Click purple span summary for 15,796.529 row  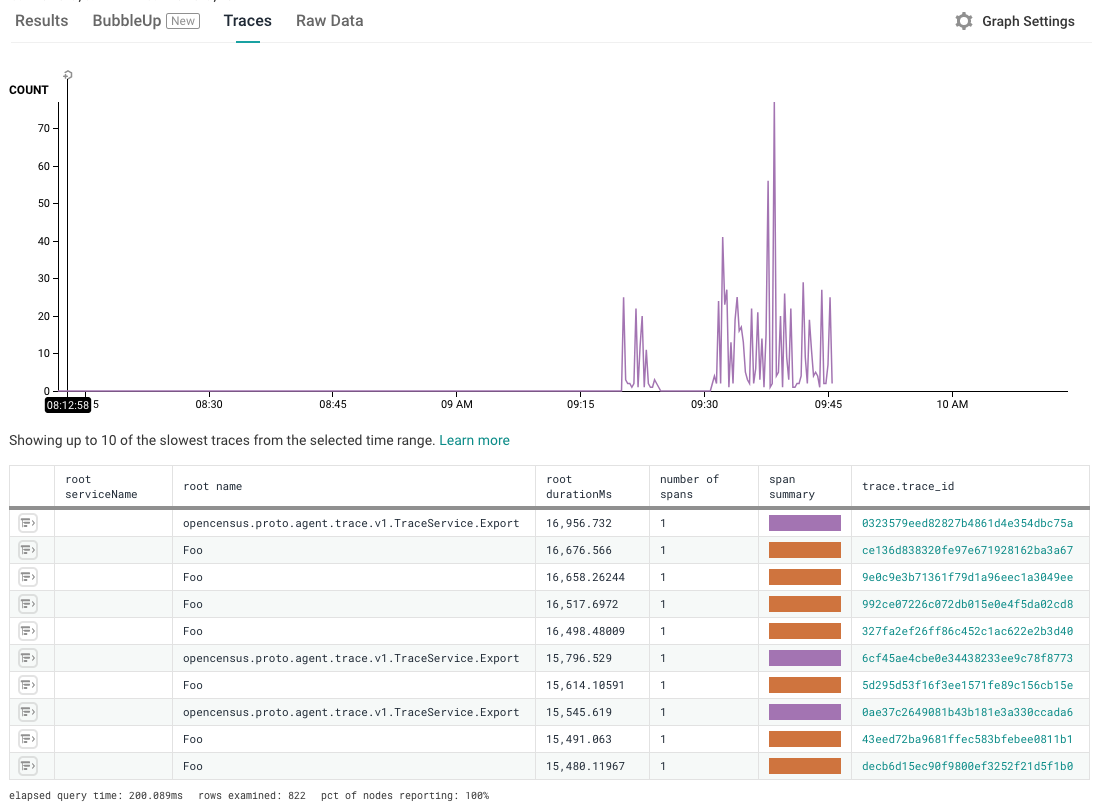pyautogui.click(x=805, y=658)
